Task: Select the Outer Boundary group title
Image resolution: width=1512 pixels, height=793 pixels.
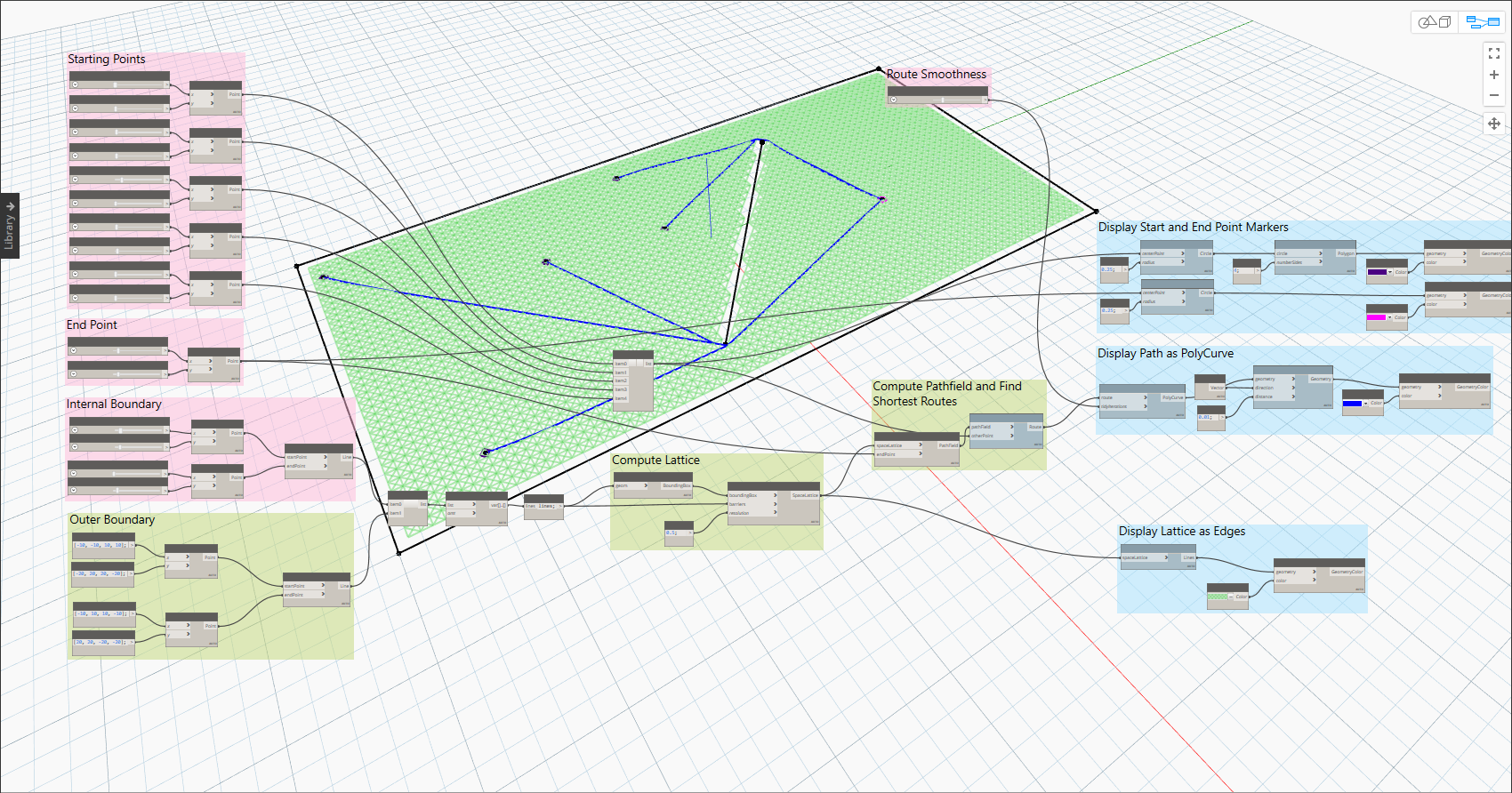Action: point(112,519)
